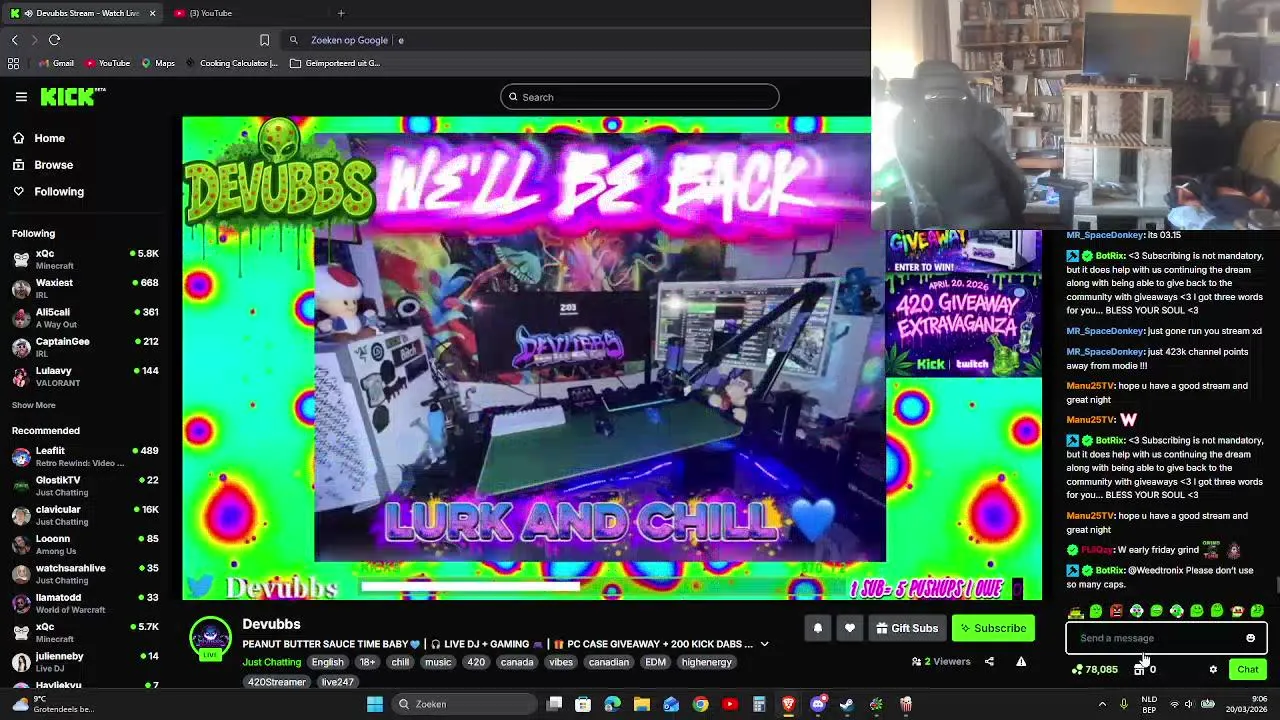
Task: Open Following in sidebar
Action: [48, 191]
